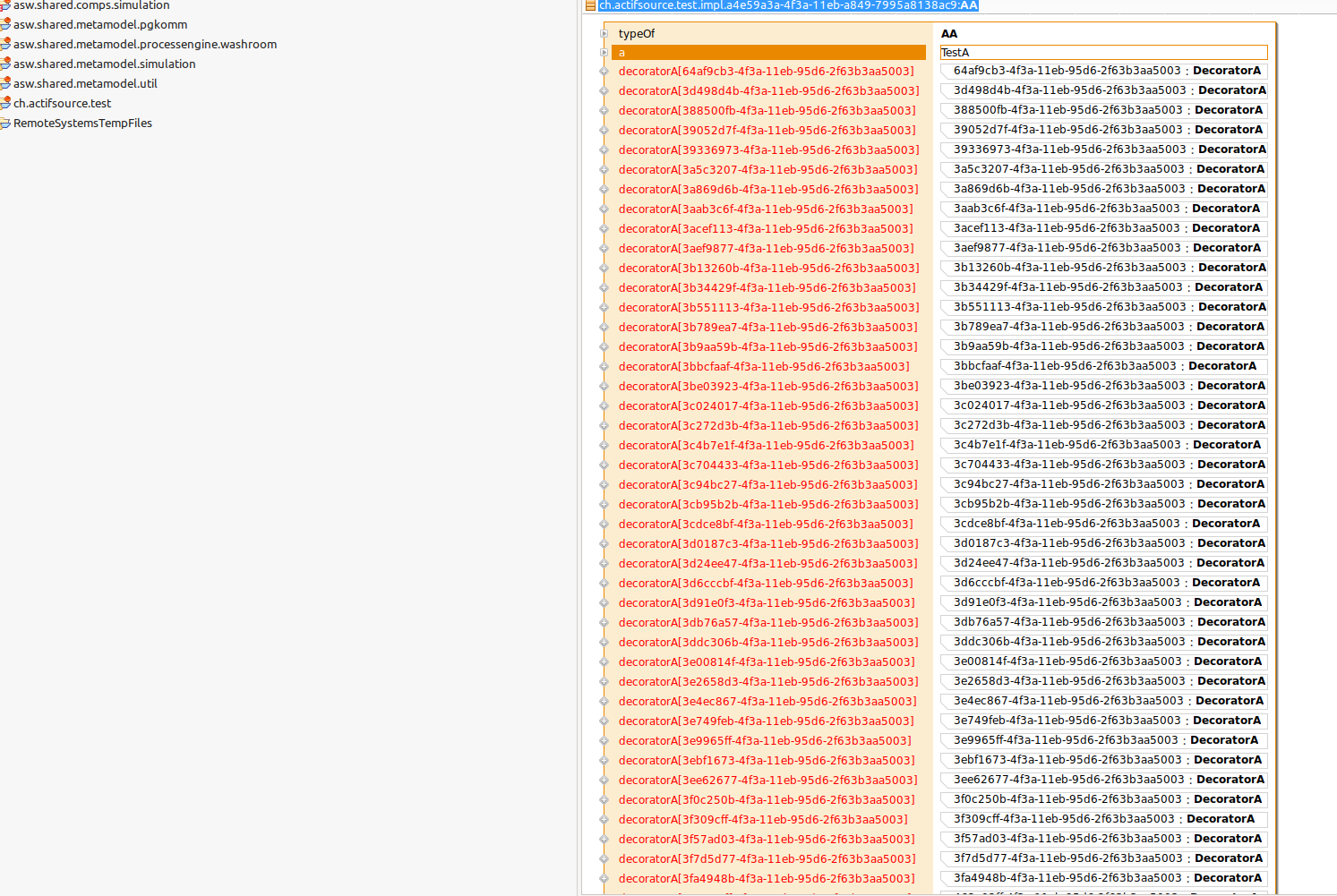The height and width of the screenshot is (896, 1337).
Task: Click the diamond icon beside decoratorA[3e9965ff-4f3a-11eb-95d6-2f63b3aa5003]
Action: pyautogui.click(x=605, y=740)
